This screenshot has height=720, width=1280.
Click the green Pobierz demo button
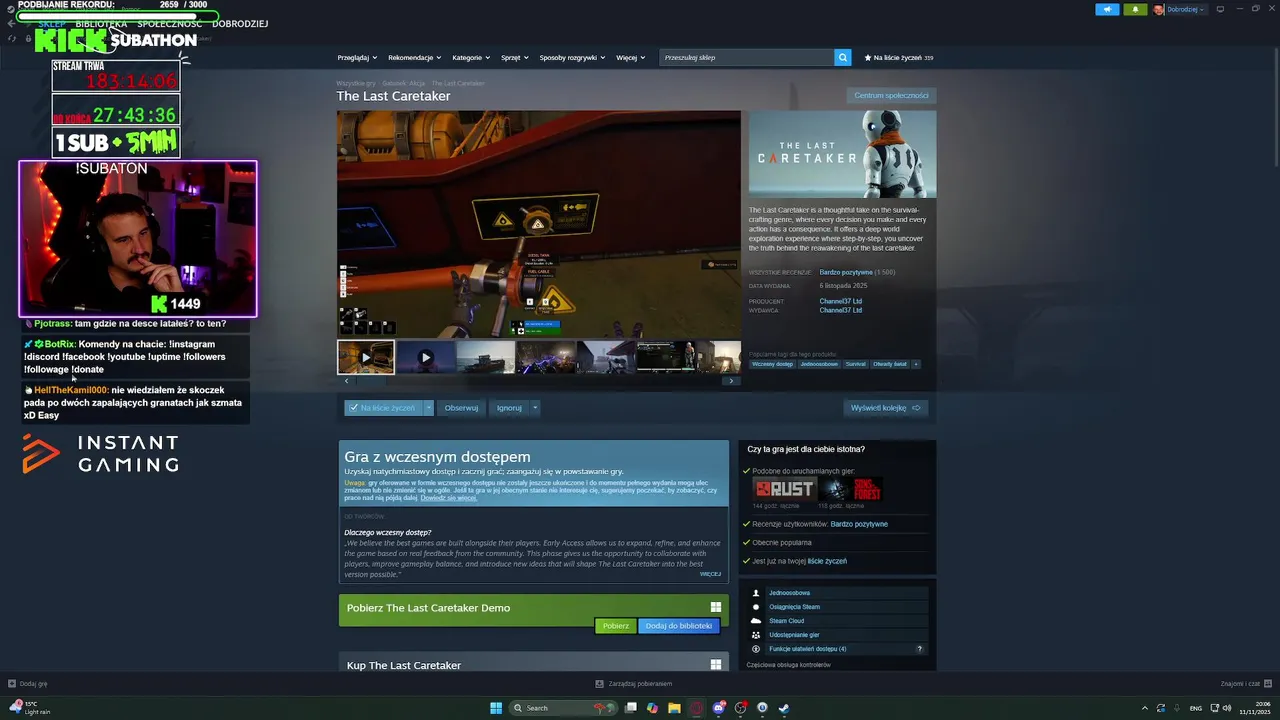616,626
